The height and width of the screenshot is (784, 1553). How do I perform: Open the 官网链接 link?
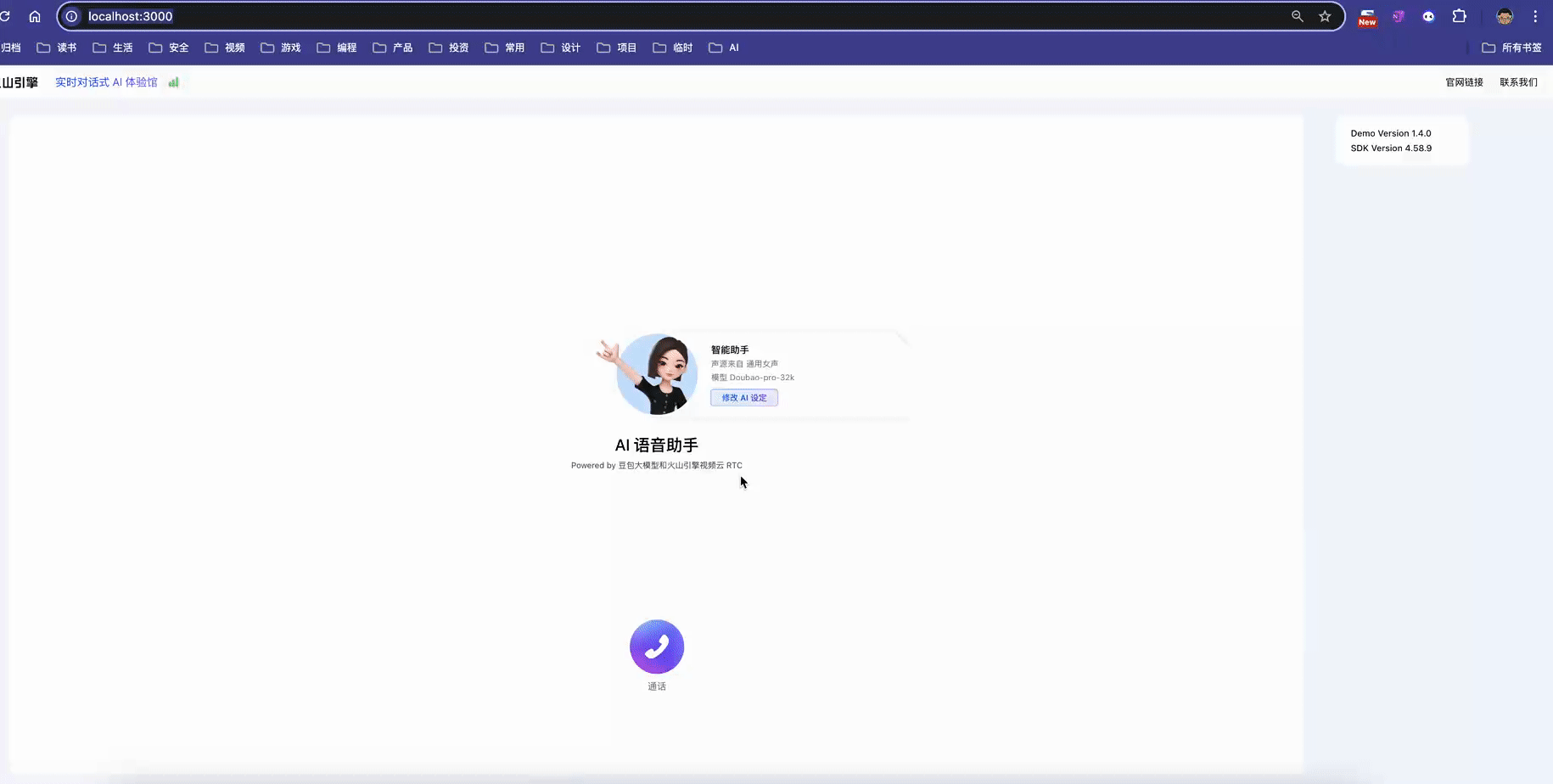1464,82
